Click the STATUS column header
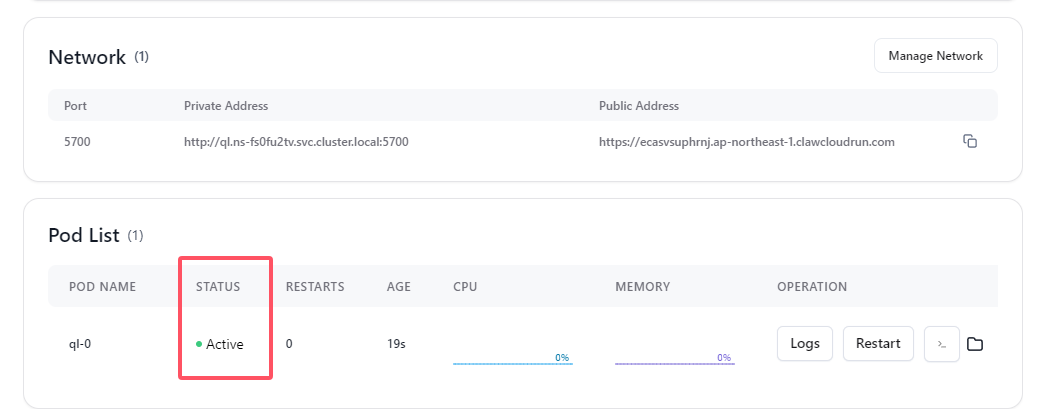The width and height of the screenshot is (1060, 414). tap(218, 287)
